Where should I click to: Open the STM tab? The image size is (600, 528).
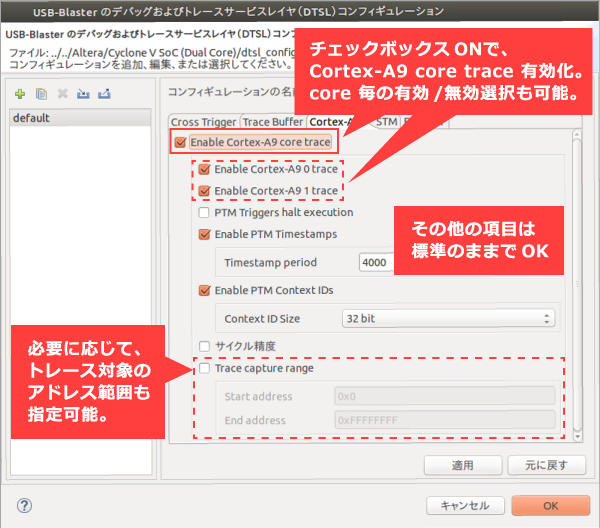click(x=386, y=122)
